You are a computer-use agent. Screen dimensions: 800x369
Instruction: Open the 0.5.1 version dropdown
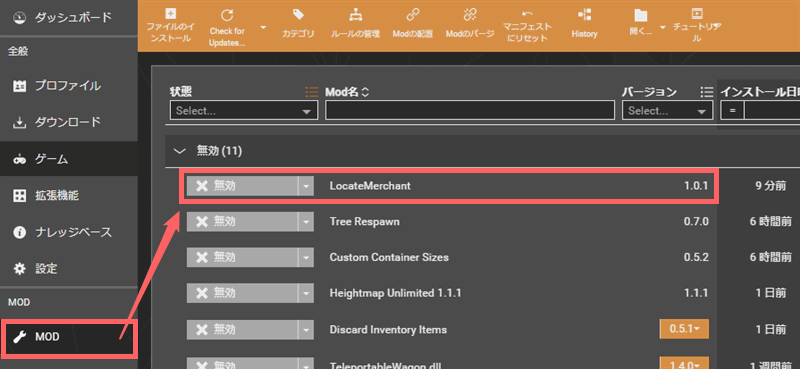[x=684, y=329]
